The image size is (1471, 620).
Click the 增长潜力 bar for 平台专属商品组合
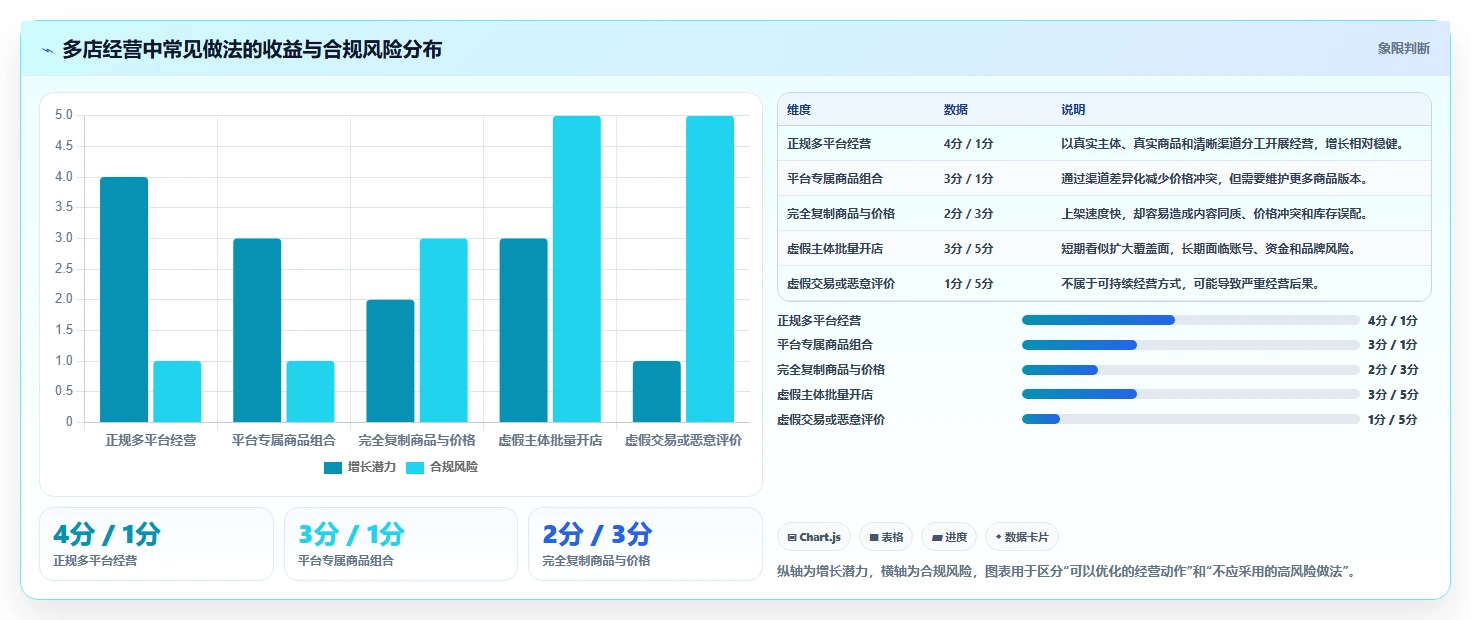(257, 330)
